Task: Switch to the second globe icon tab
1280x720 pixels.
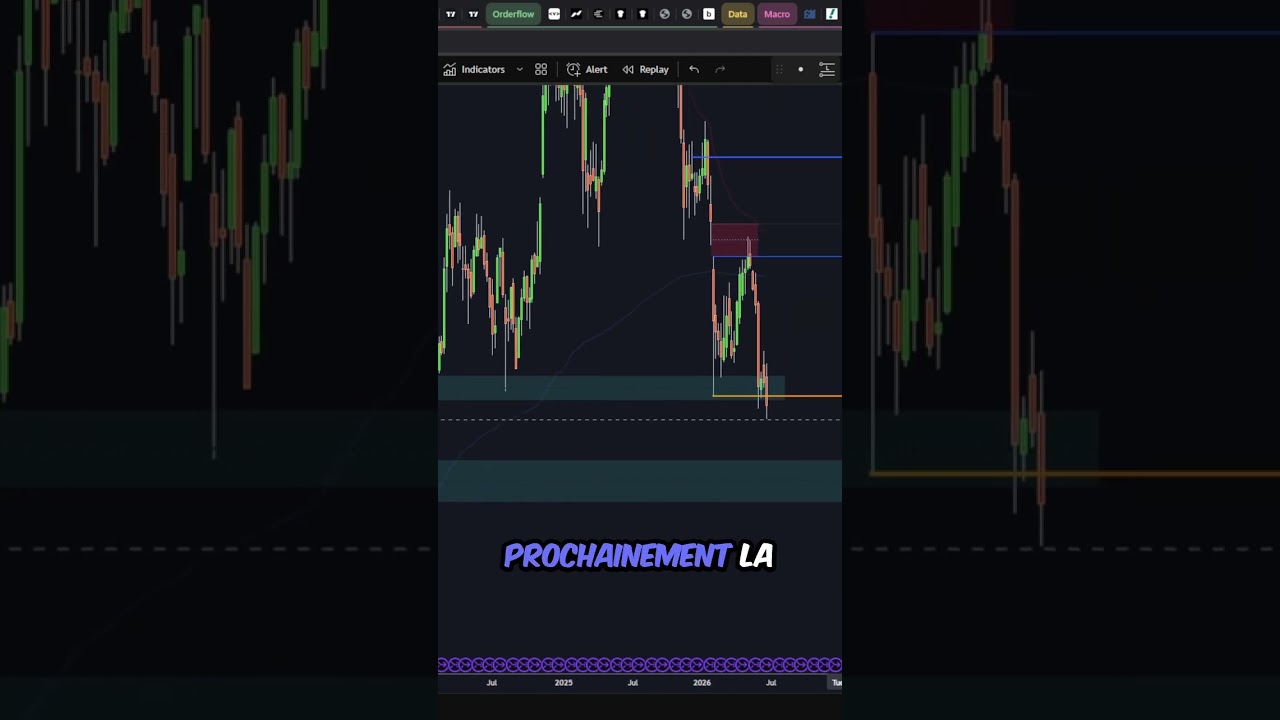Action: 686,14
